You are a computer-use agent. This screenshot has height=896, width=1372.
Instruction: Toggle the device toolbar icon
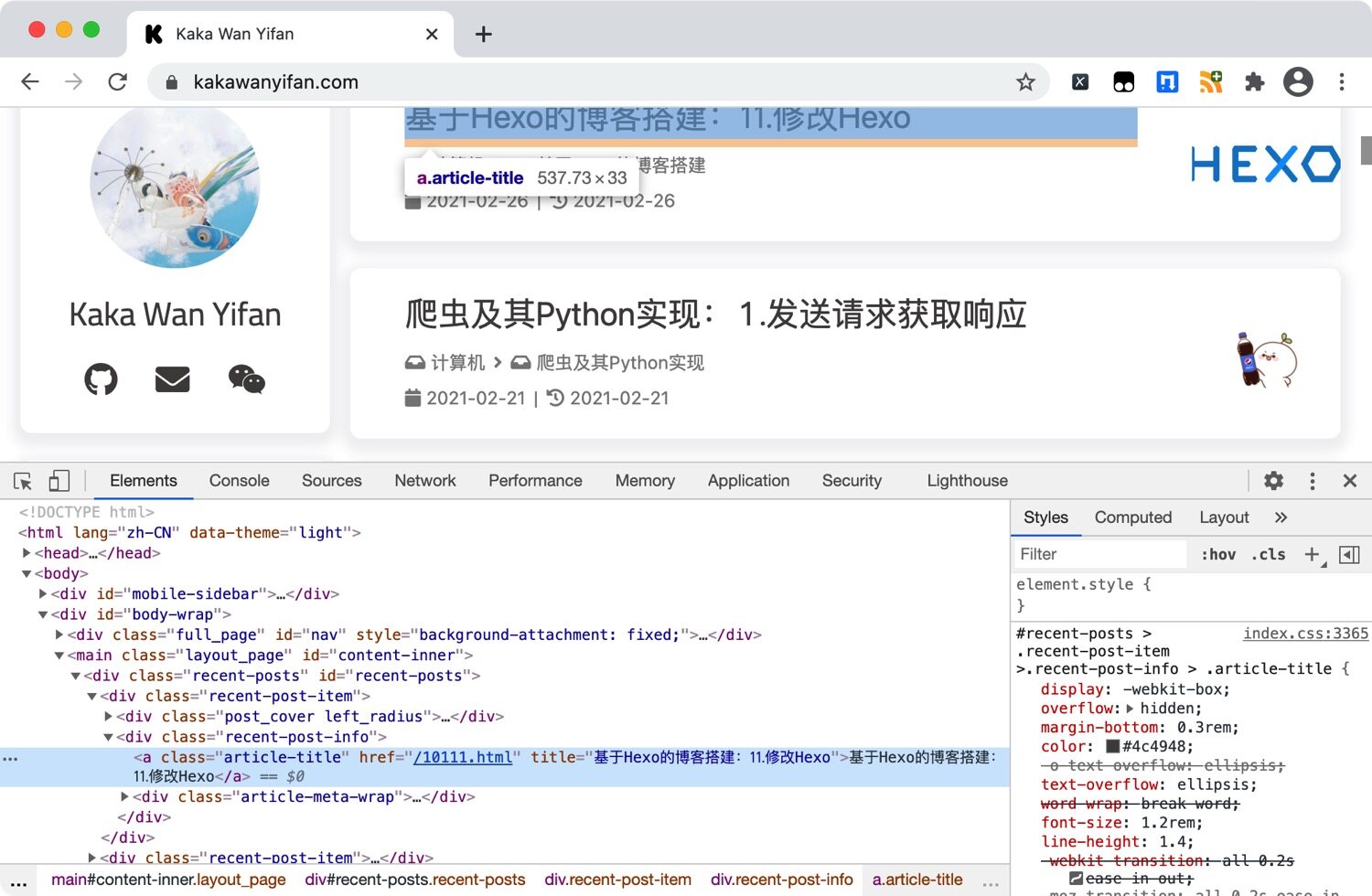tap(59, 481)
